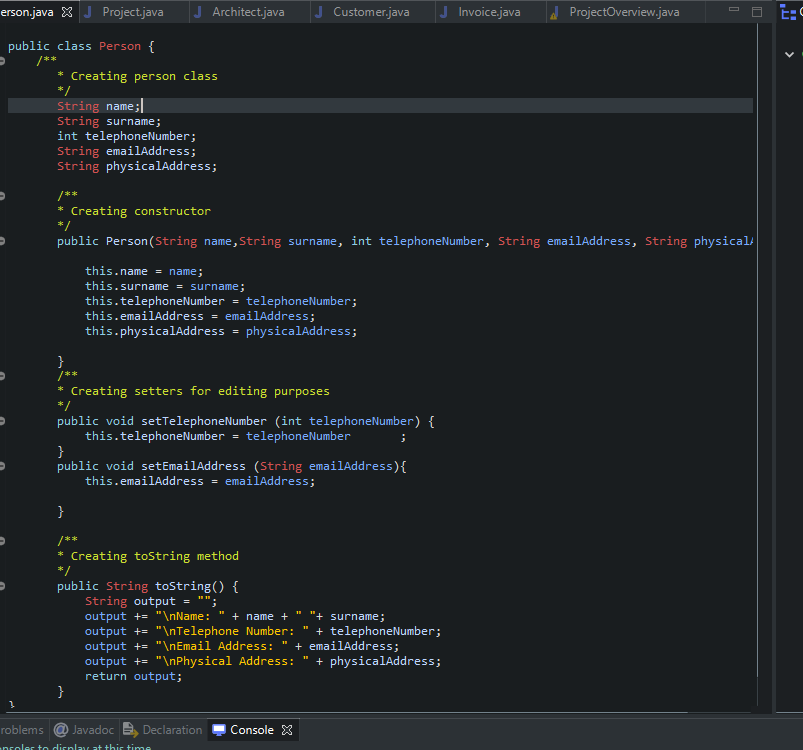
Task: Open the Declaration view tab
Action: 163,730
